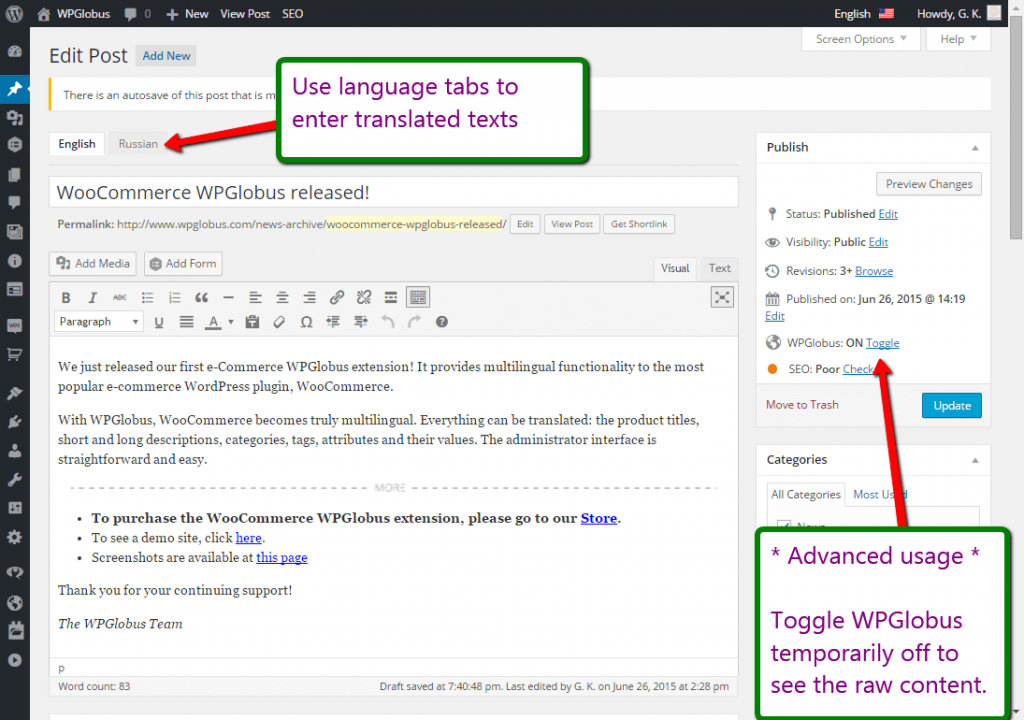Click the Move to Trash link
The image size is (1024, 720).
coord(802,405)
